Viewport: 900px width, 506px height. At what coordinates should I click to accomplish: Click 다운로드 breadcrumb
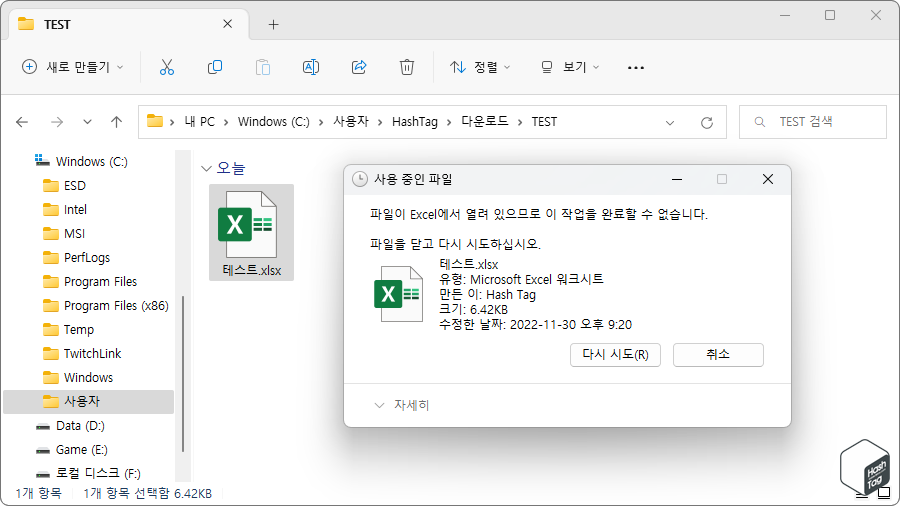click(485, 122)
